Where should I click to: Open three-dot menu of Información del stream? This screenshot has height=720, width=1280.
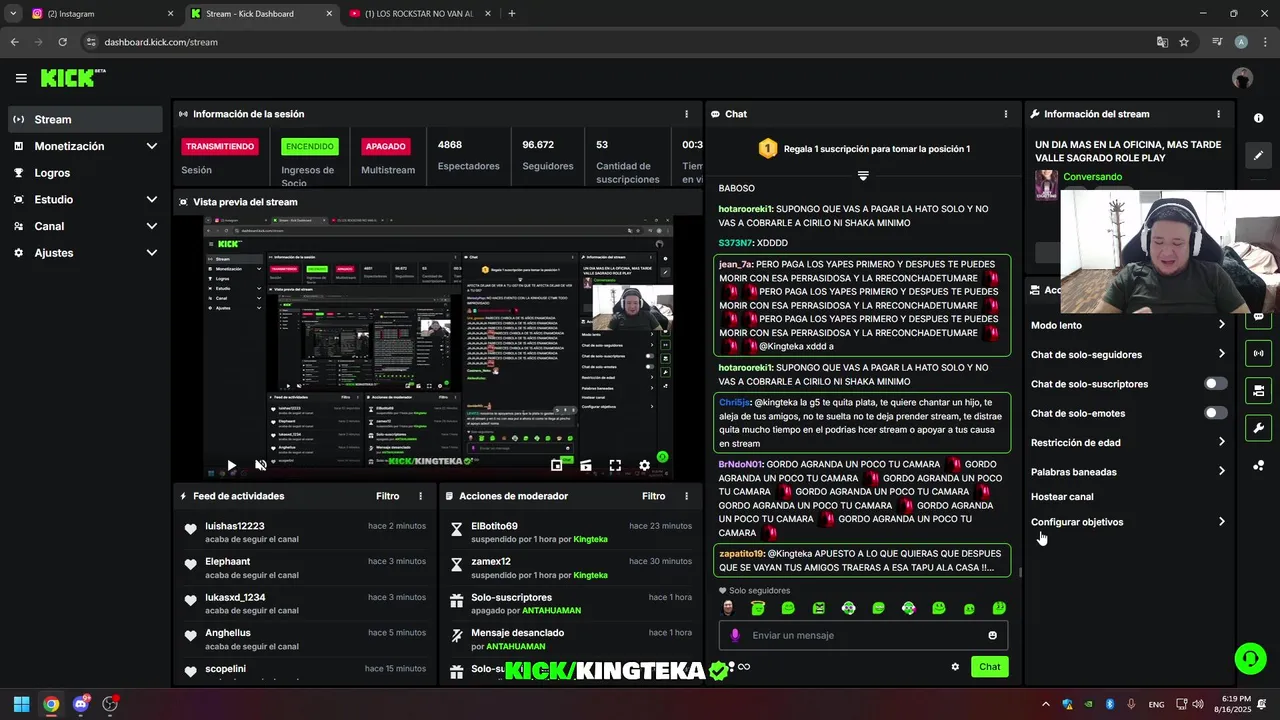tap(1218, 114)
